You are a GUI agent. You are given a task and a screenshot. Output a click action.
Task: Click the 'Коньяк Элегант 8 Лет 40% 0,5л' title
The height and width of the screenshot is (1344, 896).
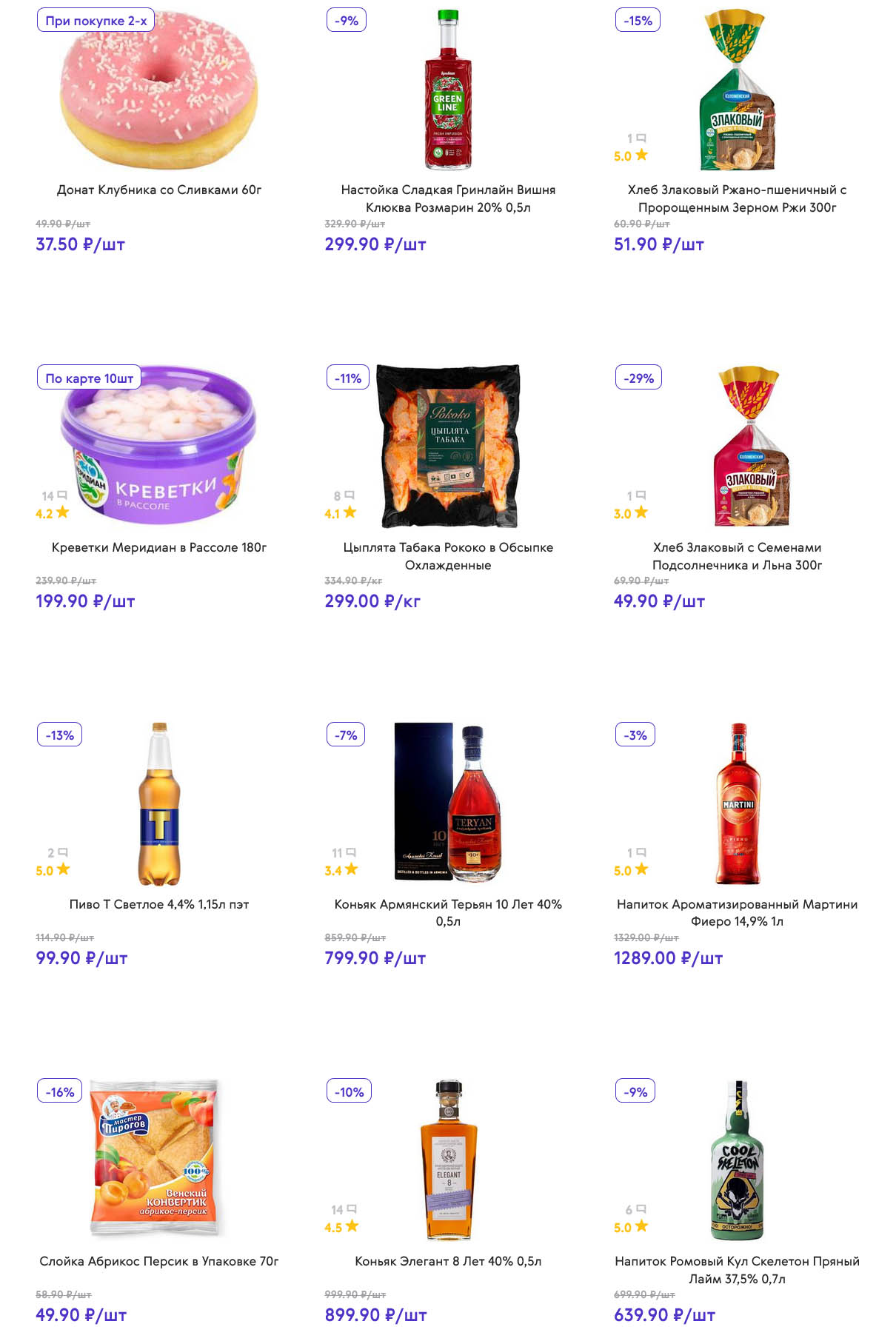point(448,1261)
